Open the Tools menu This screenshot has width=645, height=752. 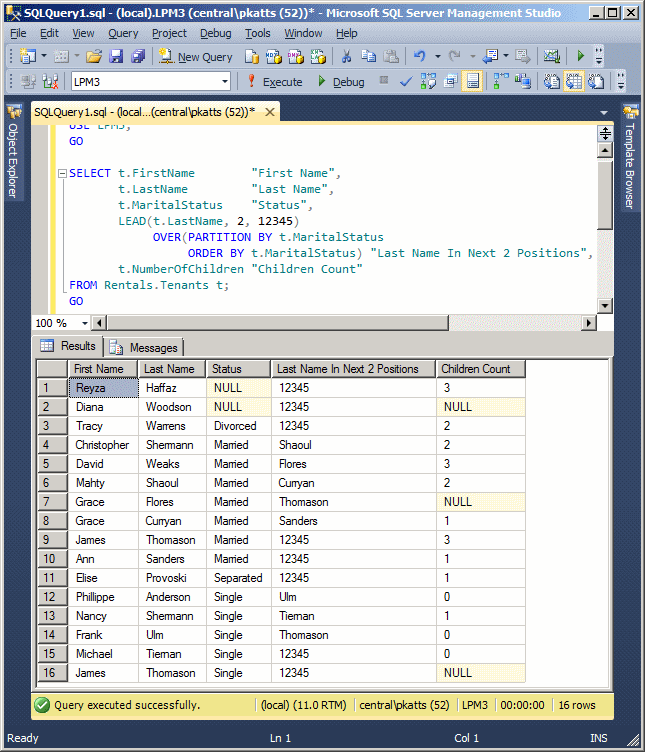pyautogui.click(x=258, y=33)
